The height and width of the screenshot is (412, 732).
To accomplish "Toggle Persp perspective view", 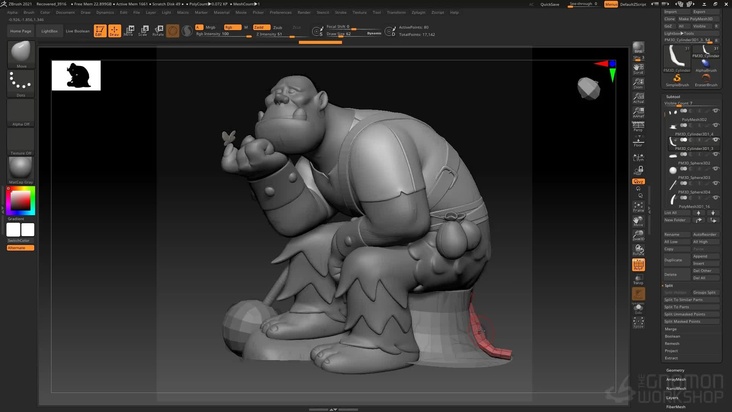I will [x=638, y=126].
